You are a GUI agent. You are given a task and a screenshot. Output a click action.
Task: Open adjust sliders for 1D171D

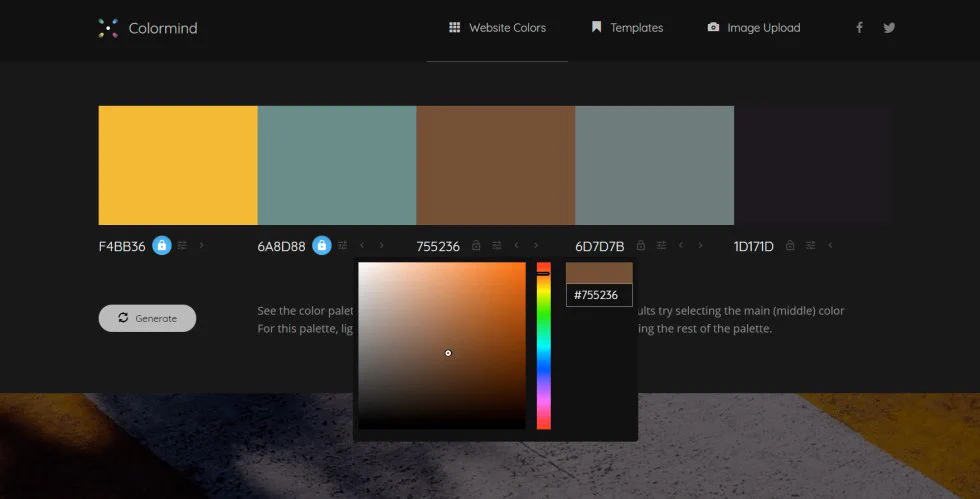(x=811, y=245)
